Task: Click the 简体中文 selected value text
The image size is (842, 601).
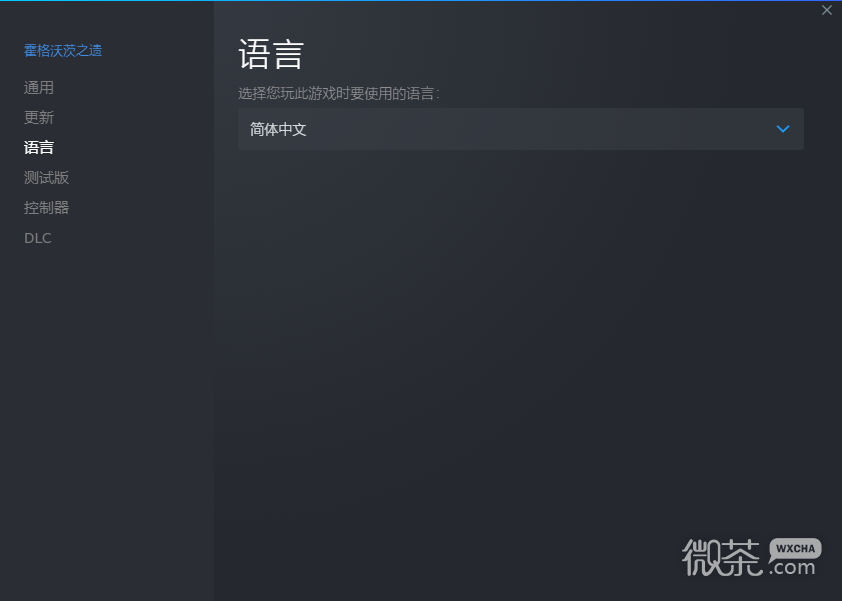Action: click(x=278, y=129)
